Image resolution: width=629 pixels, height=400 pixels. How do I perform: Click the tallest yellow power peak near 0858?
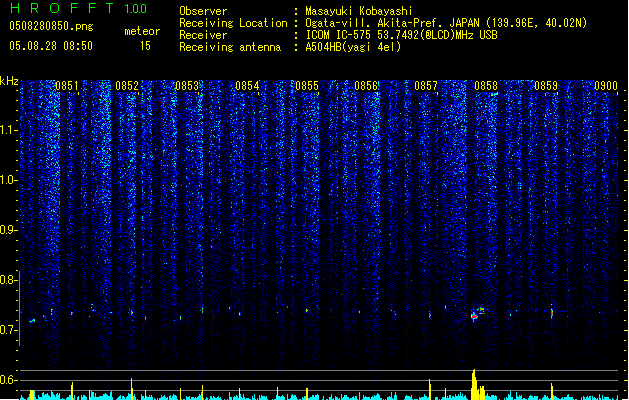tap(474, 384)
